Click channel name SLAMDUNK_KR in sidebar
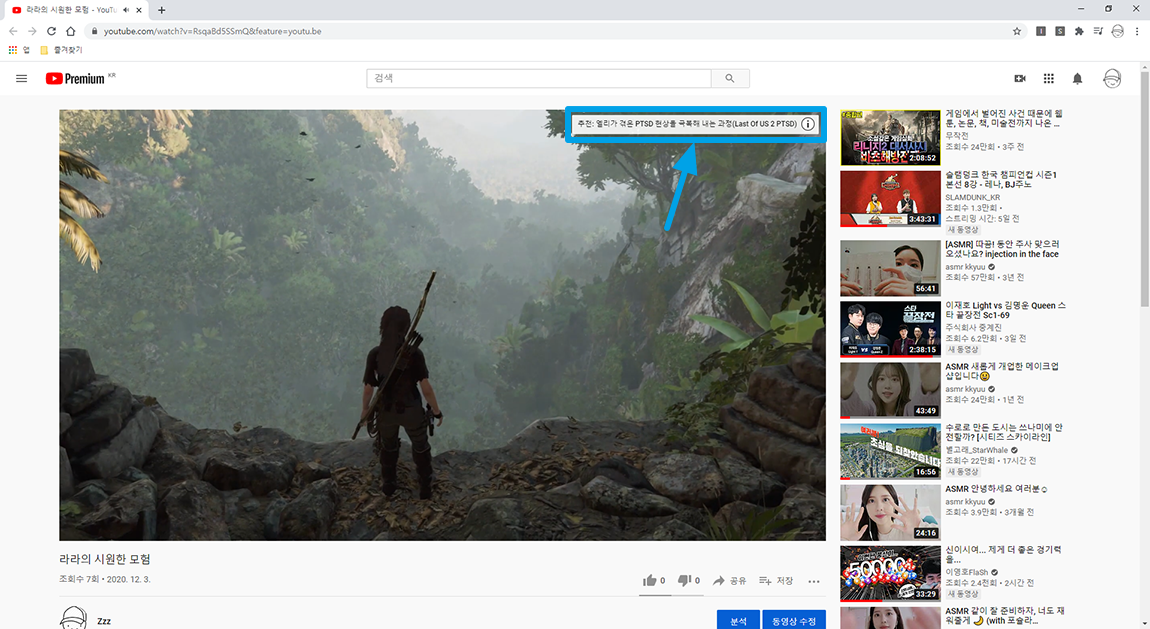The height and width of the screenshot is (629, 1150). pos(973,197)
